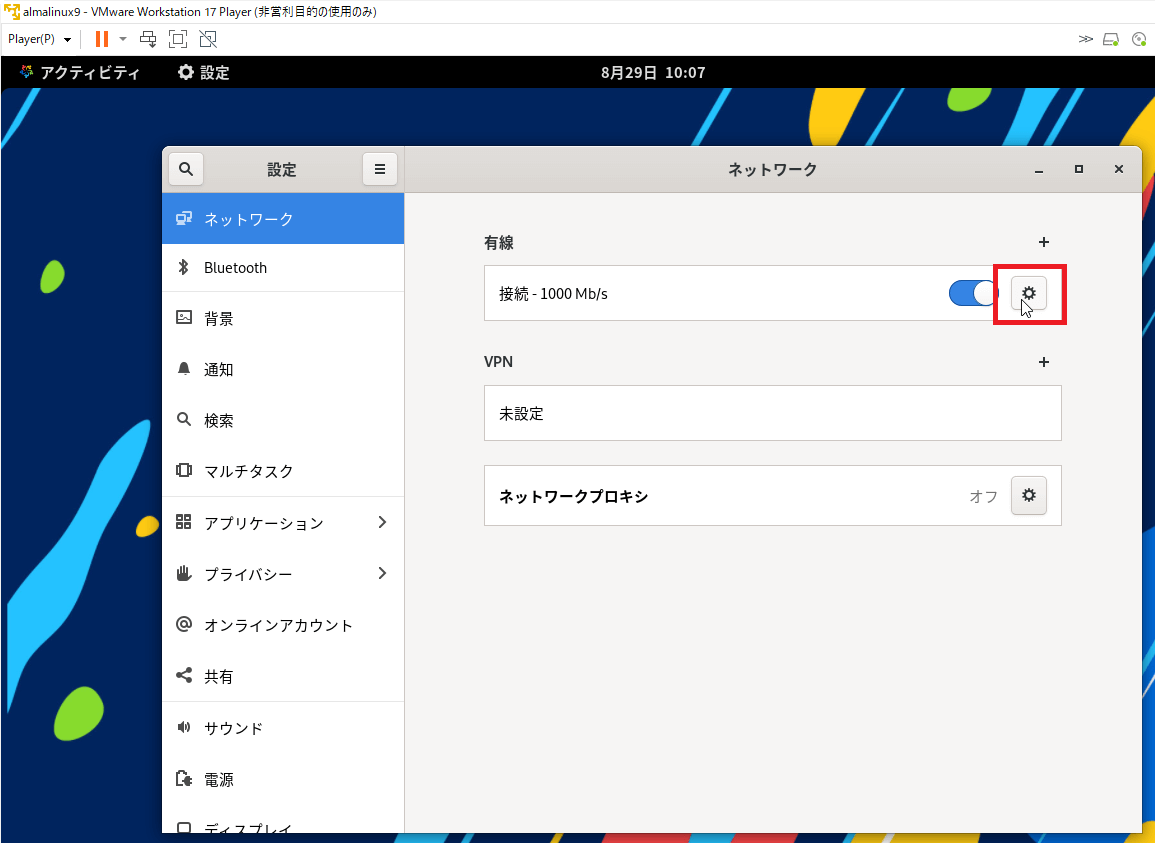Open the settings hamburger menu
1155x843 pixels.
[379, 169]
